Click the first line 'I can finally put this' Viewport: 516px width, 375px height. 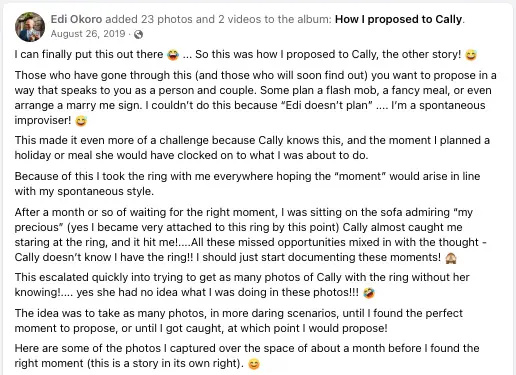(246, 54)
